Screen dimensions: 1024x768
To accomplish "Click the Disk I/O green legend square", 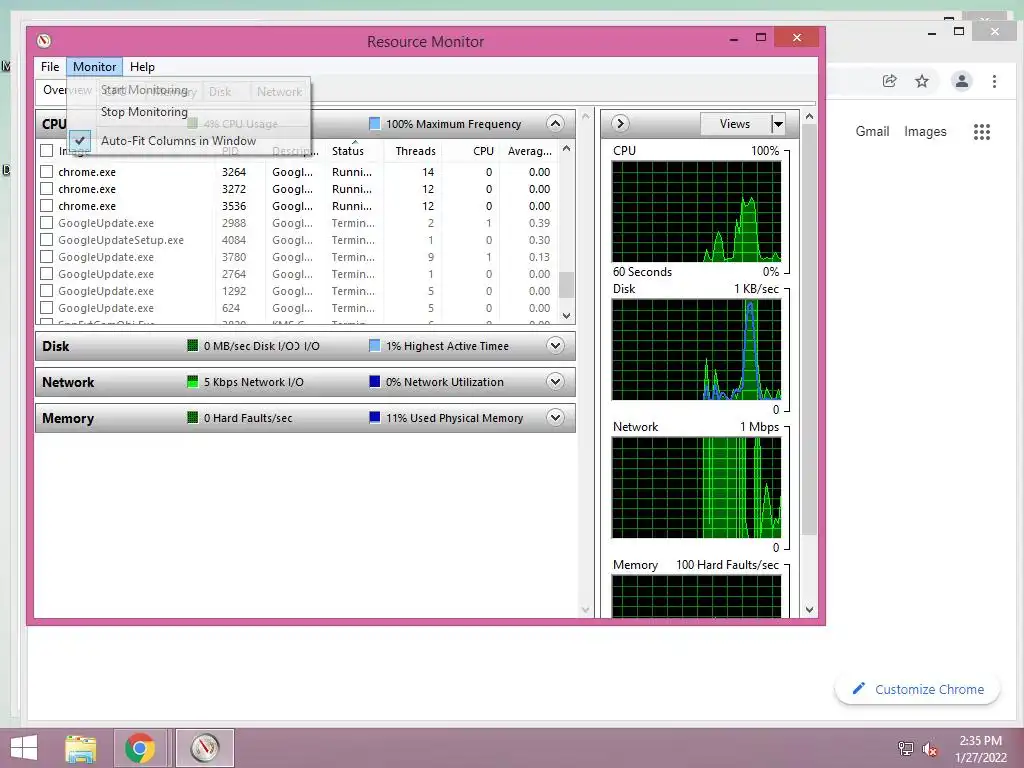I will [x=192, y=345].
